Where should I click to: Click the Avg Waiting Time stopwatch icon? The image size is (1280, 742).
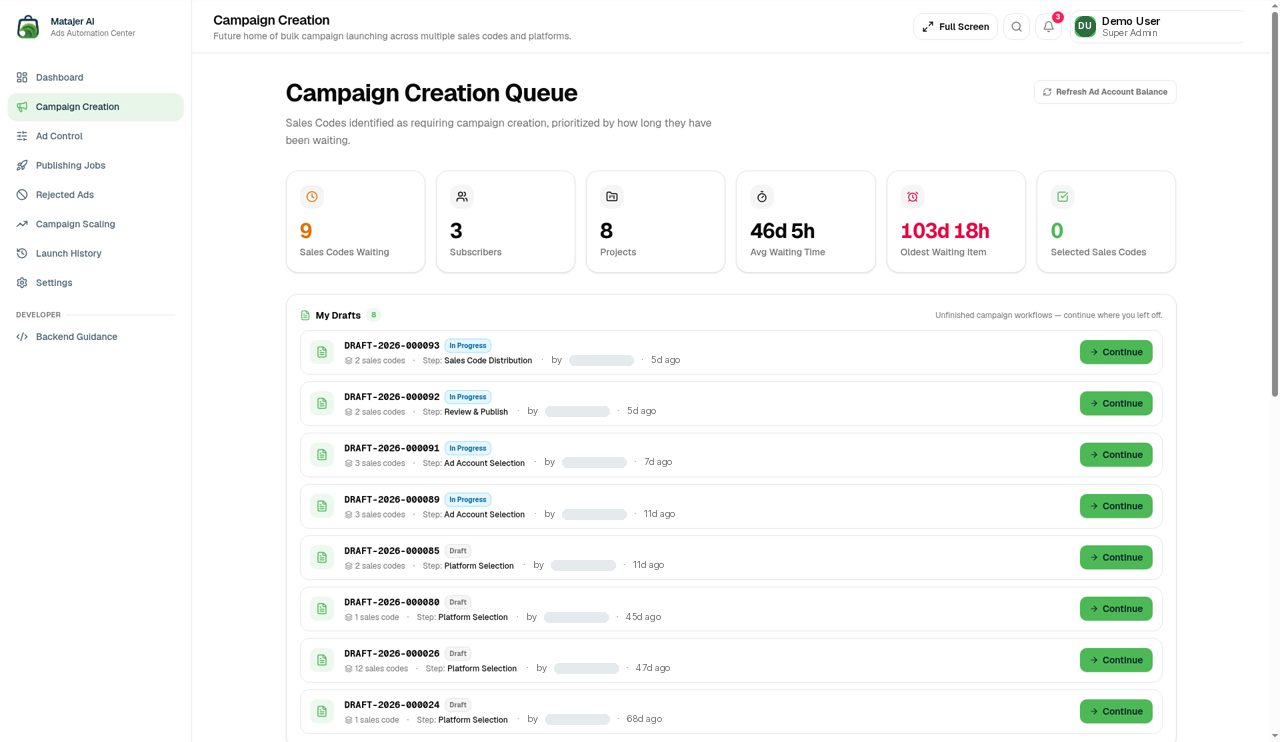[x=762, y=197]
